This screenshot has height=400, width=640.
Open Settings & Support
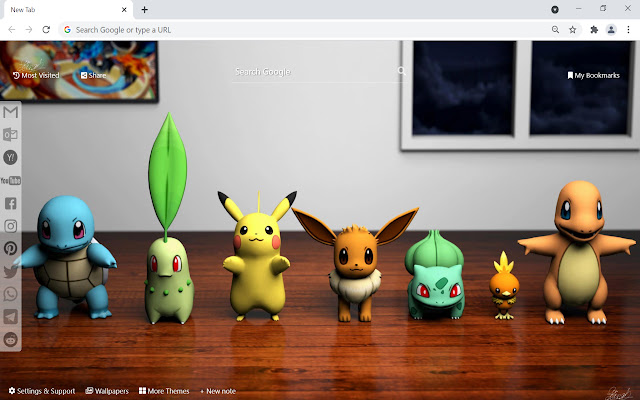pyautogui.click(x=42, y=391)
